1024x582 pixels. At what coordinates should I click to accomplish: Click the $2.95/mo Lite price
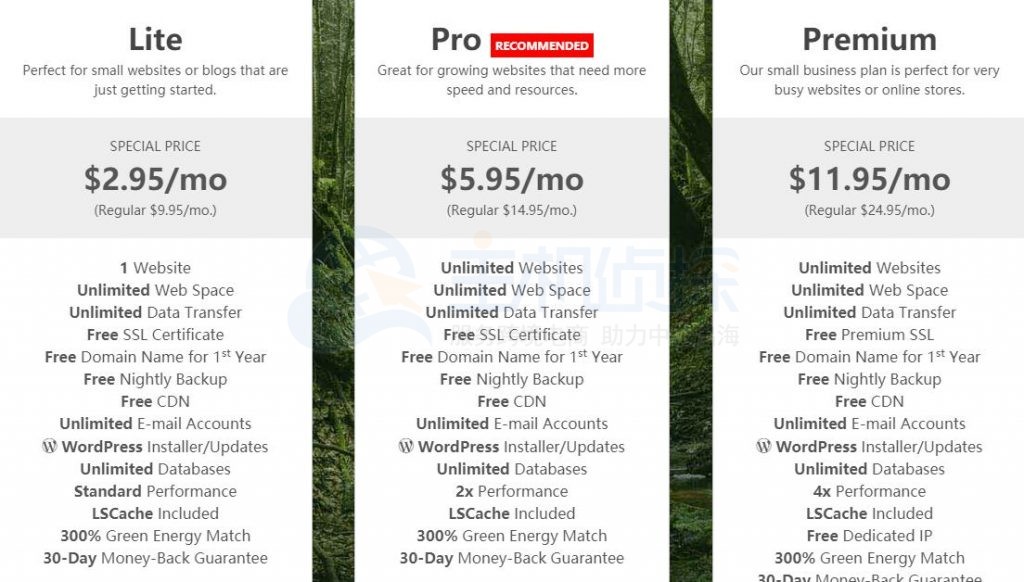click(x=155, y=179)
